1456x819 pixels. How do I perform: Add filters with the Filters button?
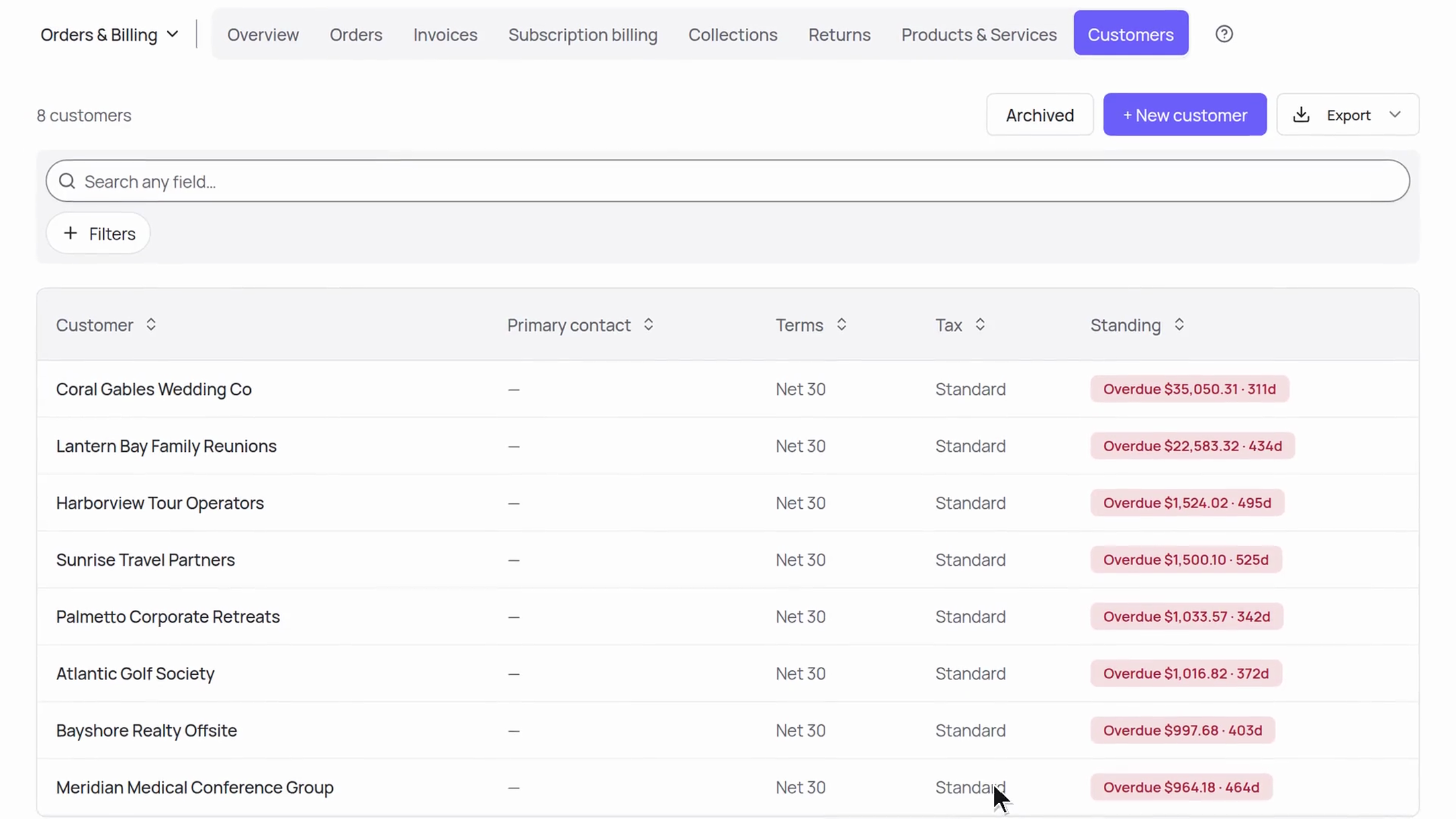[99, 233]
